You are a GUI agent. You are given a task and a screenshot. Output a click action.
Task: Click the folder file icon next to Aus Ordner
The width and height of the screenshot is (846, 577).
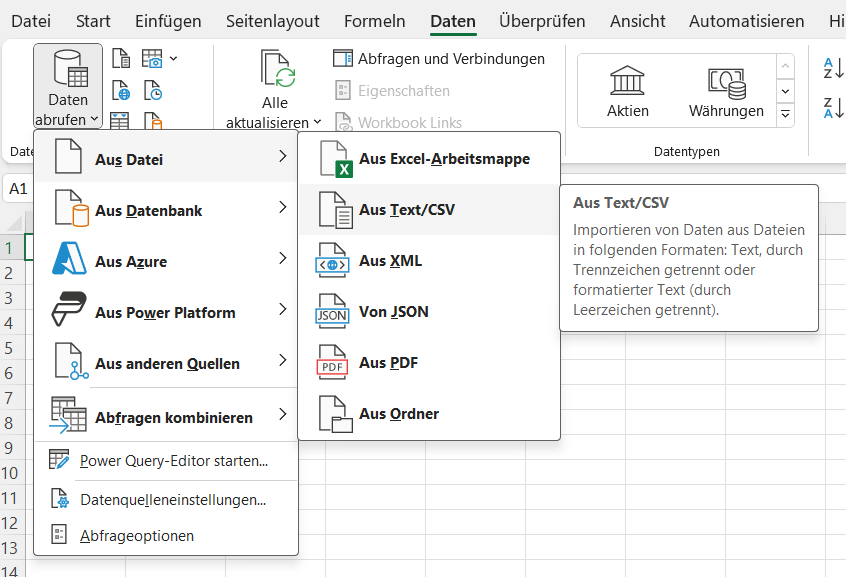(x=336, y=414)
